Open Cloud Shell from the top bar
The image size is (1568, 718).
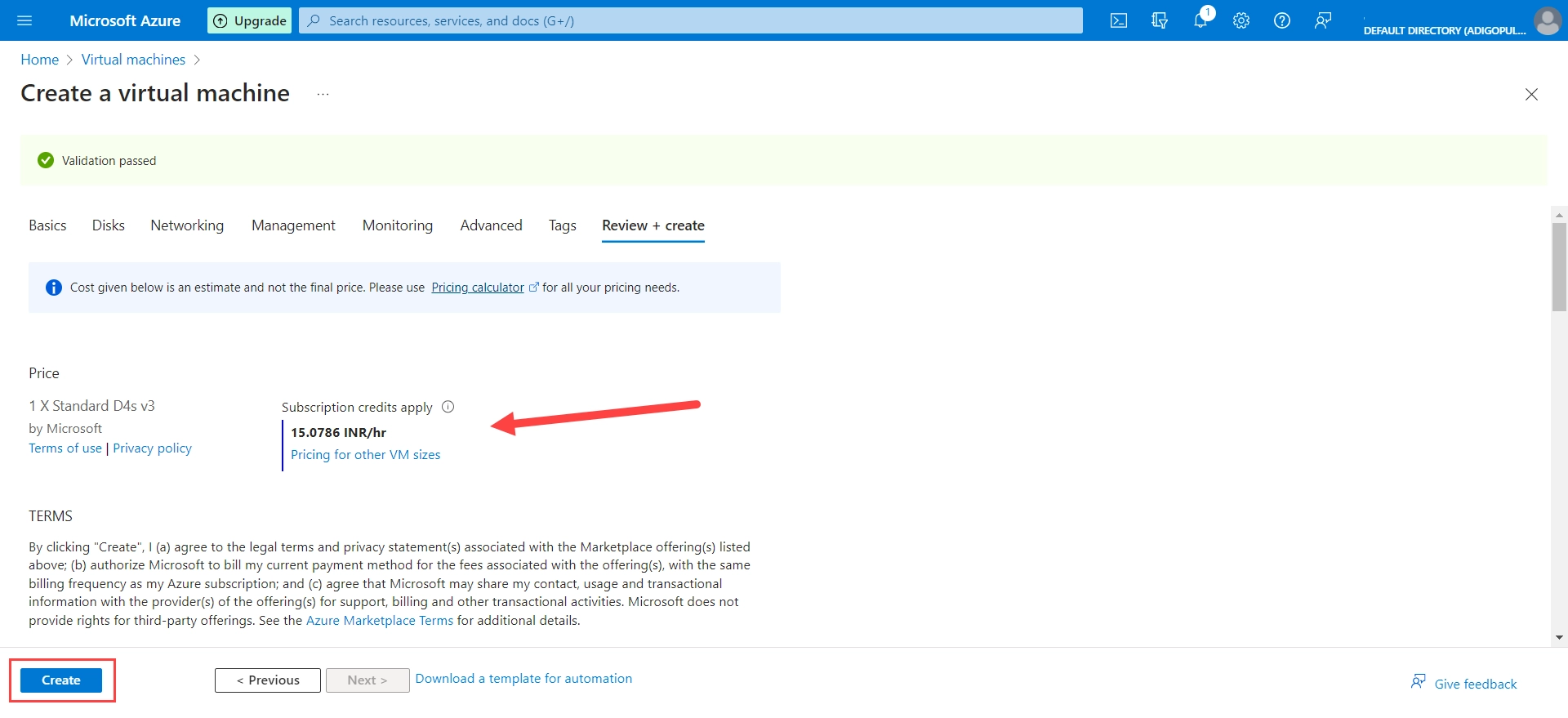pyautogui.click(x=1119, y=20)
